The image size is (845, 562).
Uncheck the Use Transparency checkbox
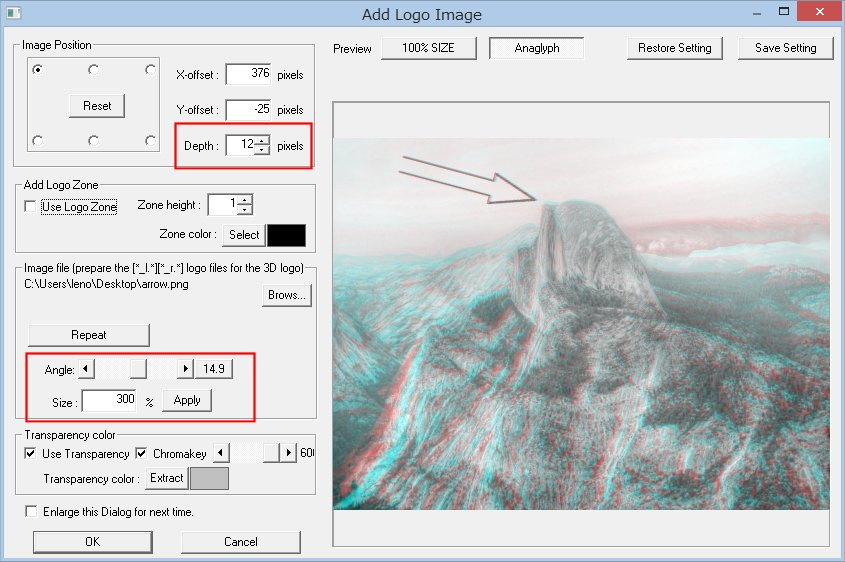click(x=31, y=453)
